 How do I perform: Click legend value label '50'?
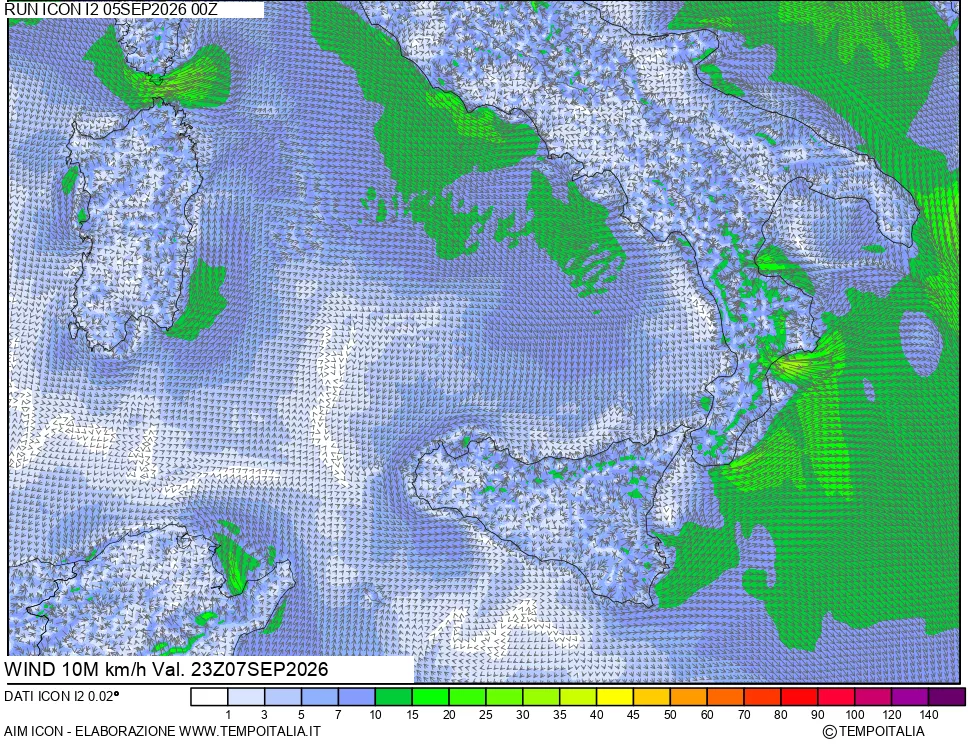click(x=670, y=715)
